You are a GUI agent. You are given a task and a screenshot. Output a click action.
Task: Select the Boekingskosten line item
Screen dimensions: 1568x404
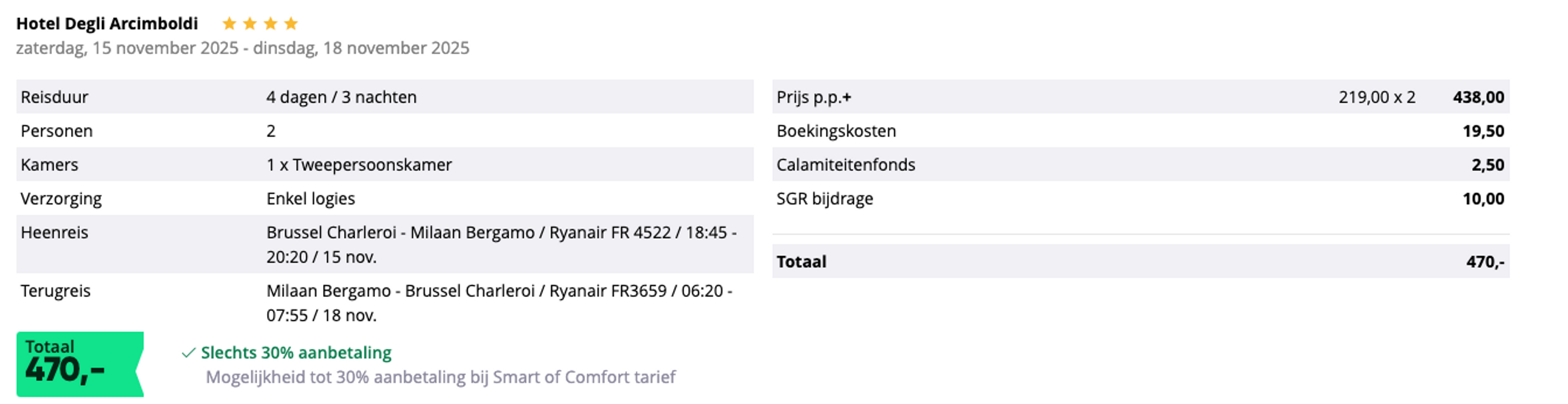click(x=836, y=131)
